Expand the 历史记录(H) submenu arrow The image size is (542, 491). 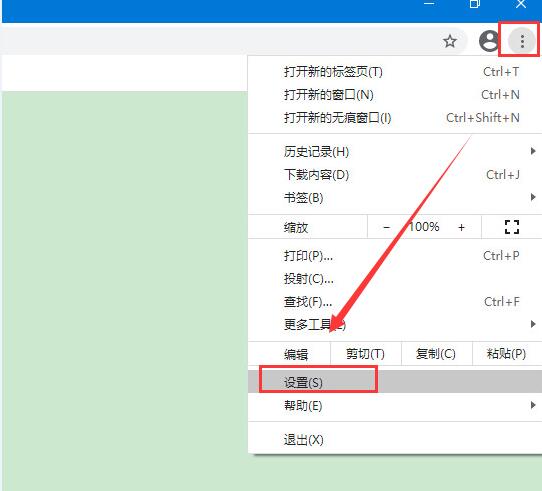533,151
